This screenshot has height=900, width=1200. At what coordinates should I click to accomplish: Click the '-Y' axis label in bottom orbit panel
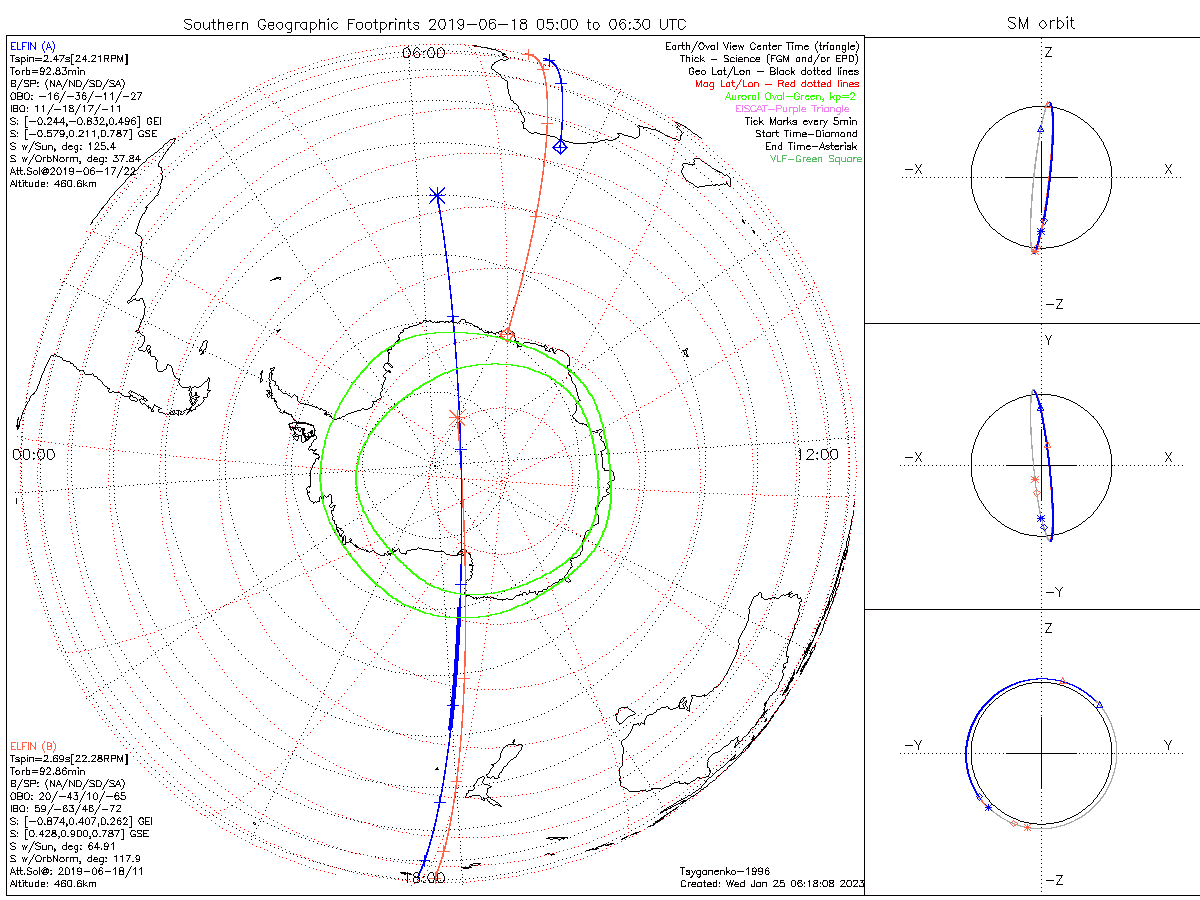913,744
